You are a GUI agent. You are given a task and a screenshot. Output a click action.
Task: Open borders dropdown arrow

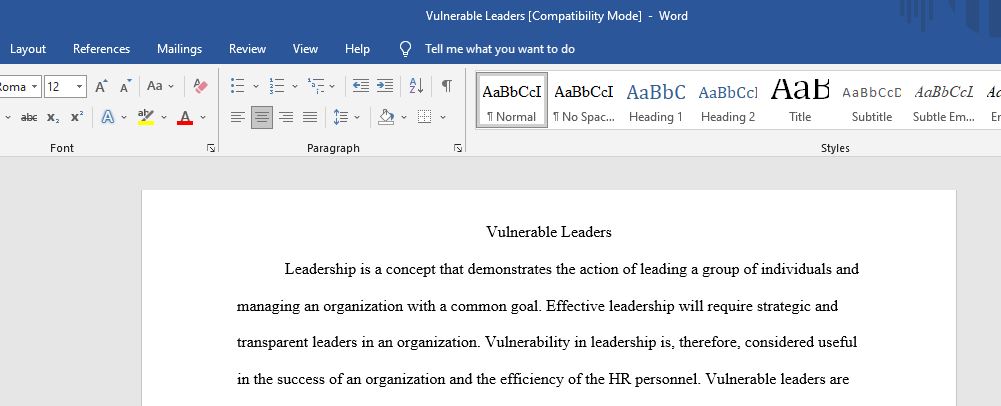tap(443, 117)
